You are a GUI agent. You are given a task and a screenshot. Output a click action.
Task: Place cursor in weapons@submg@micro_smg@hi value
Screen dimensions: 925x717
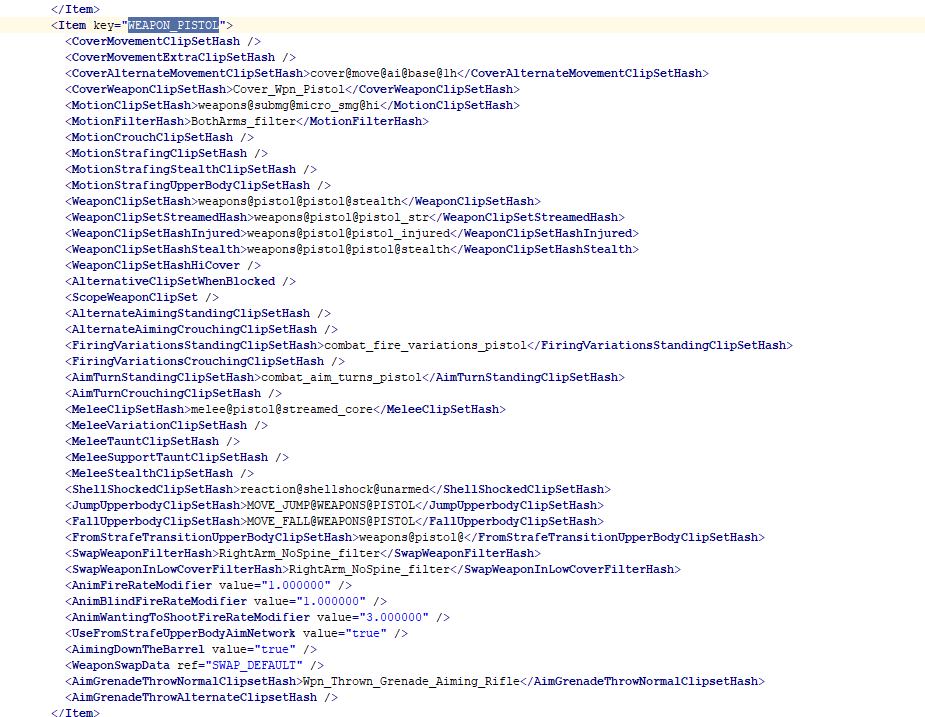coord(288,105)
